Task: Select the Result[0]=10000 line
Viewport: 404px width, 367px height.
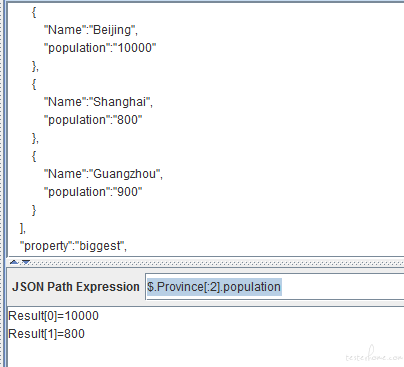Action: click(x=53, y=316)
